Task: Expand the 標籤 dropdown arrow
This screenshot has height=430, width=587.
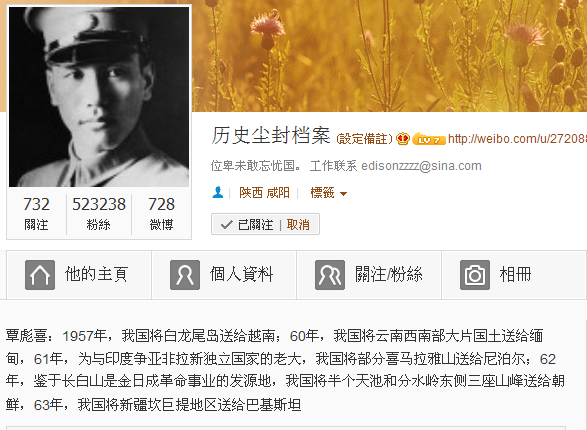Action: pyautogui.click(x=343, y=194)
